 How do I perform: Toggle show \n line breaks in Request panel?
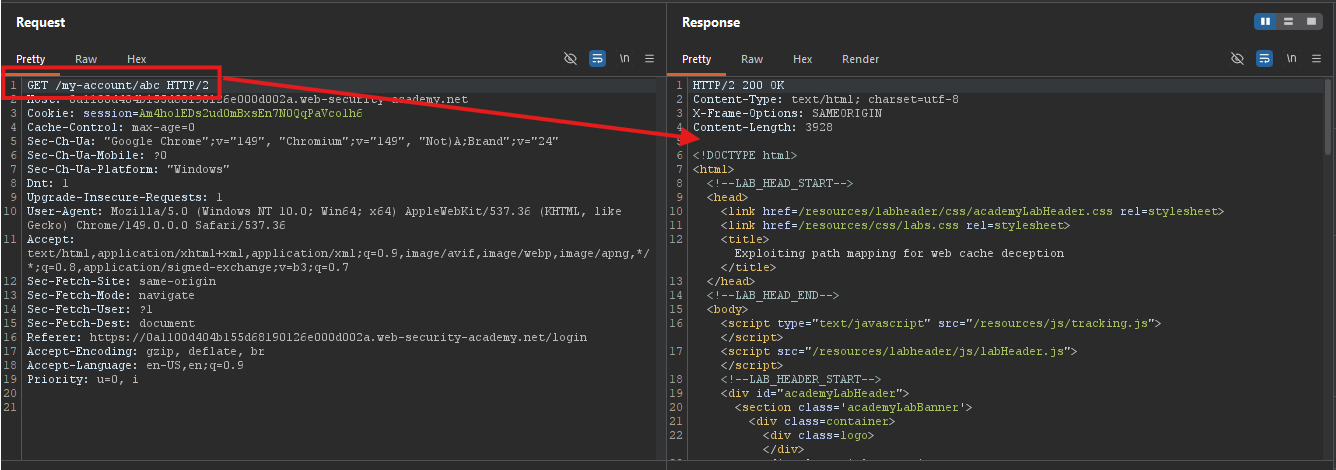click(624, 59)
